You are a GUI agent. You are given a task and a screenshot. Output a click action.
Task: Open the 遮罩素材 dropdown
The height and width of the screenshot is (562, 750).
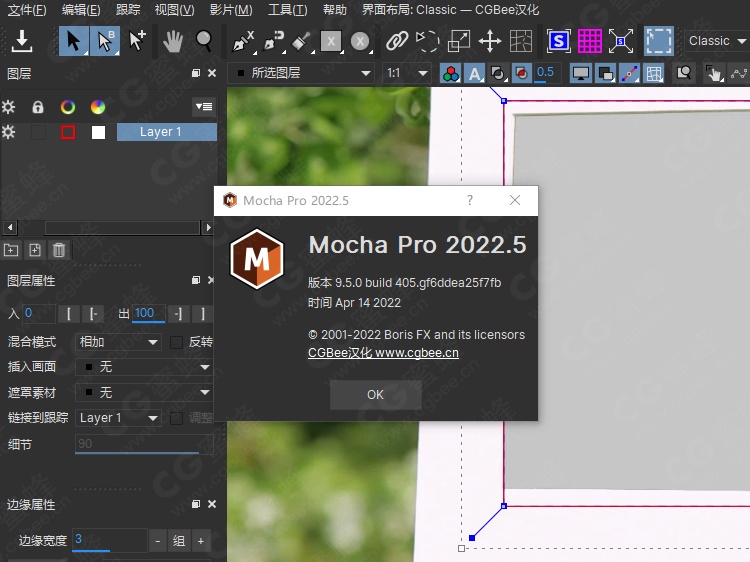(x=143, y=393)
